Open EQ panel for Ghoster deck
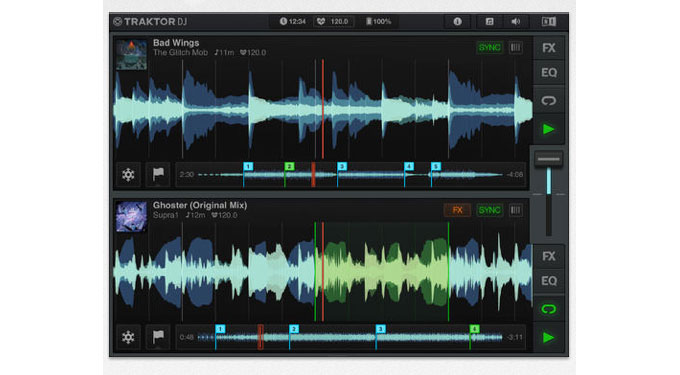The width and height of the screenshot is (680, 375). (549, 281)
